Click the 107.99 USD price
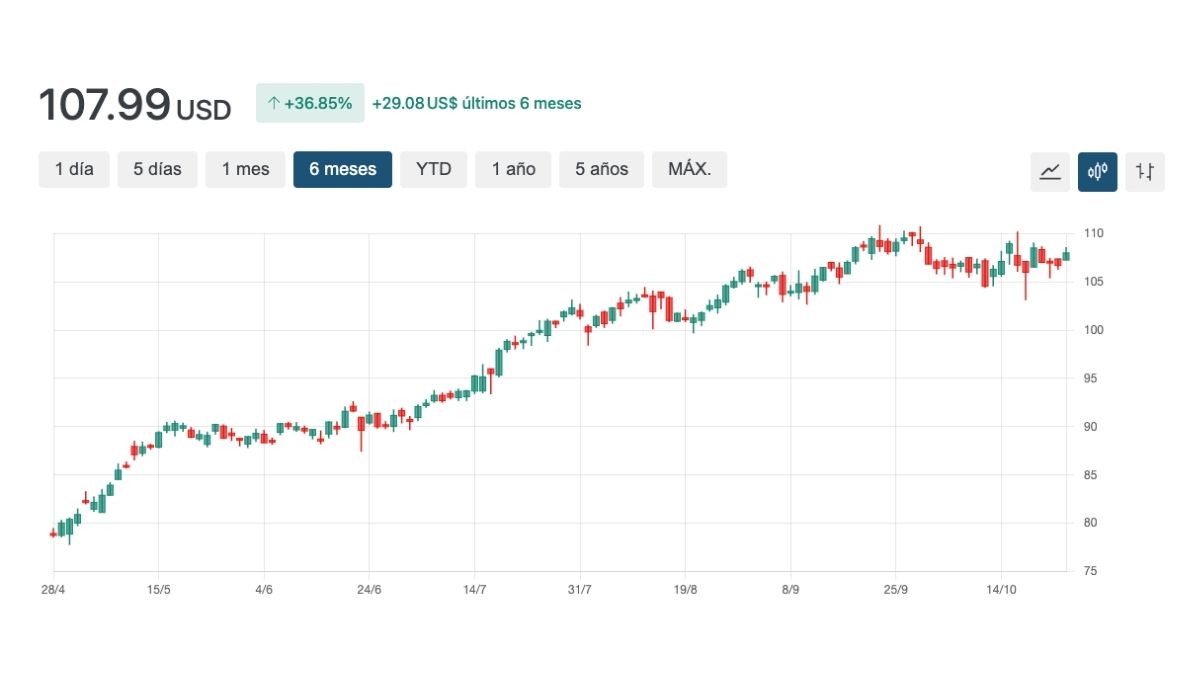The width and height of the screenshot is (1200, 675). pos(134,105)
